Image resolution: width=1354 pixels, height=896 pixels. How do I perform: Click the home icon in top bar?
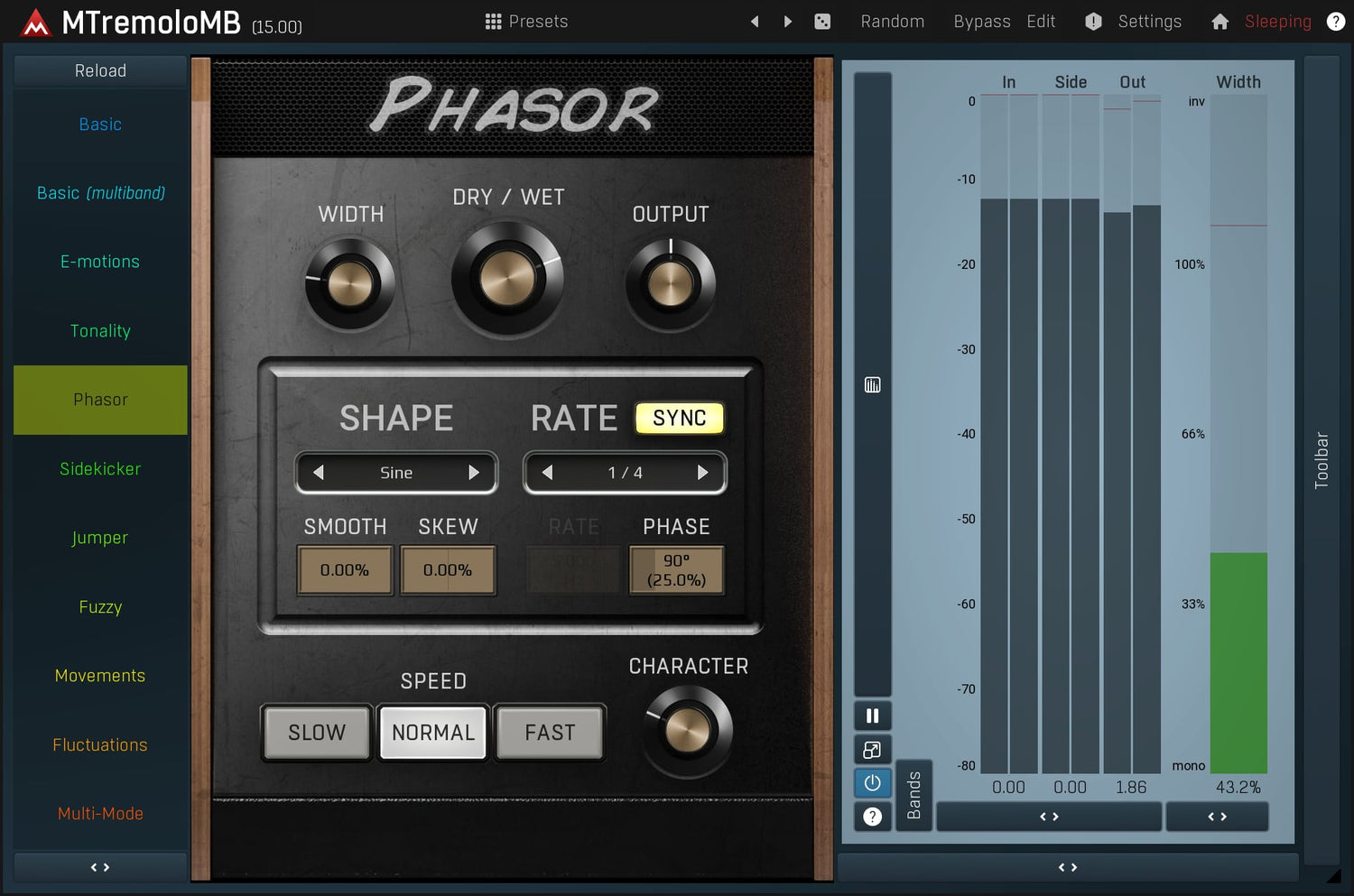tap(1220, 22)
